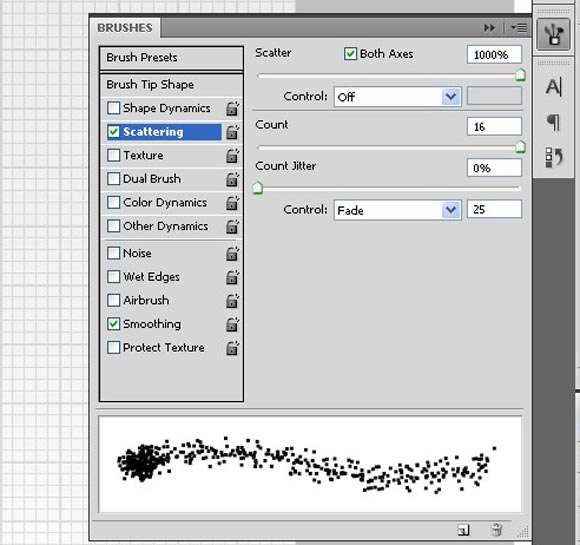This screenshot has width=580, height=545.
Task: Select the Color Dynamics options label
Action: coord(165,203)
